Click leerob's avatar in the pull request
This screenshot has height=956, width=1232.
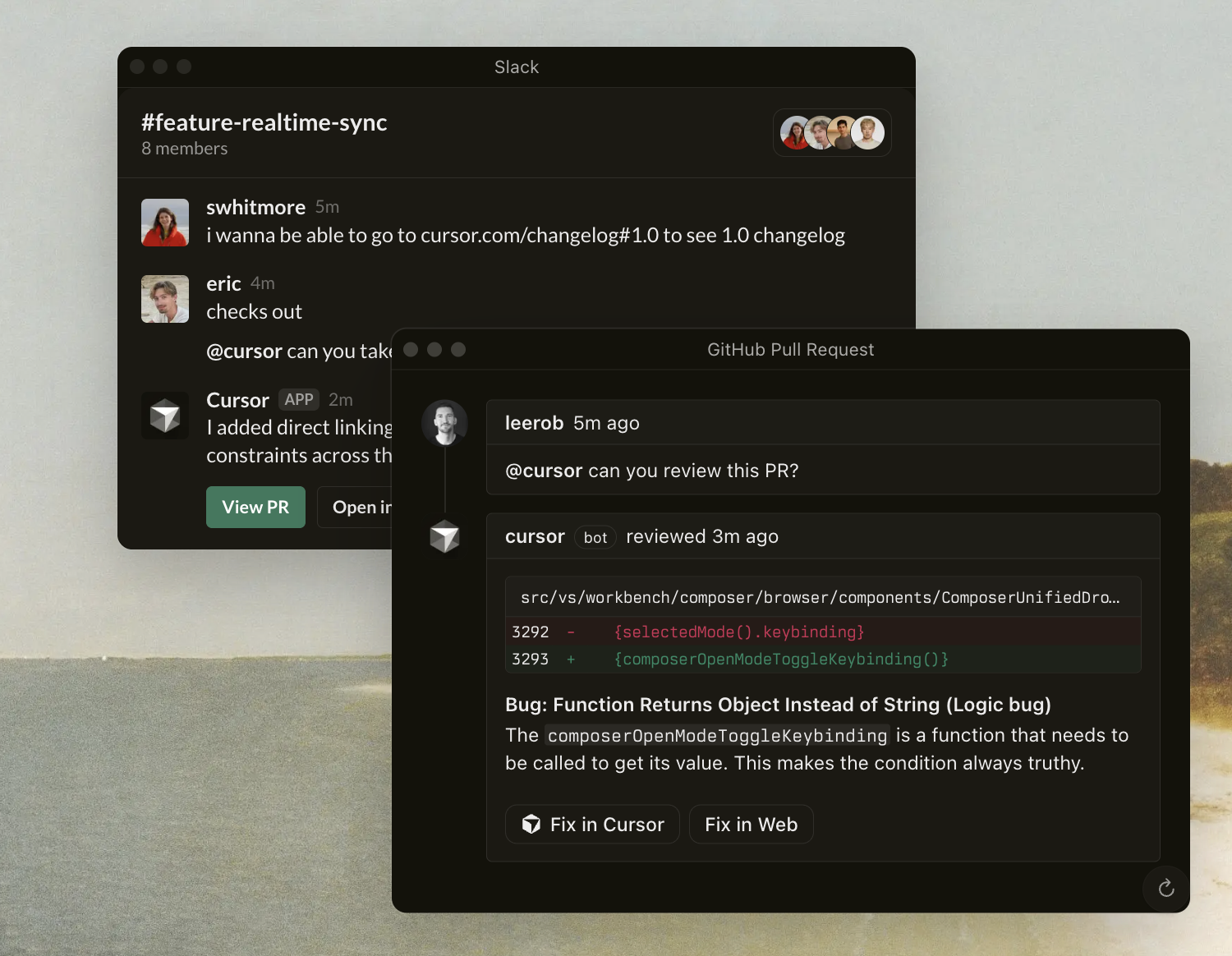(x=445, y=423)
